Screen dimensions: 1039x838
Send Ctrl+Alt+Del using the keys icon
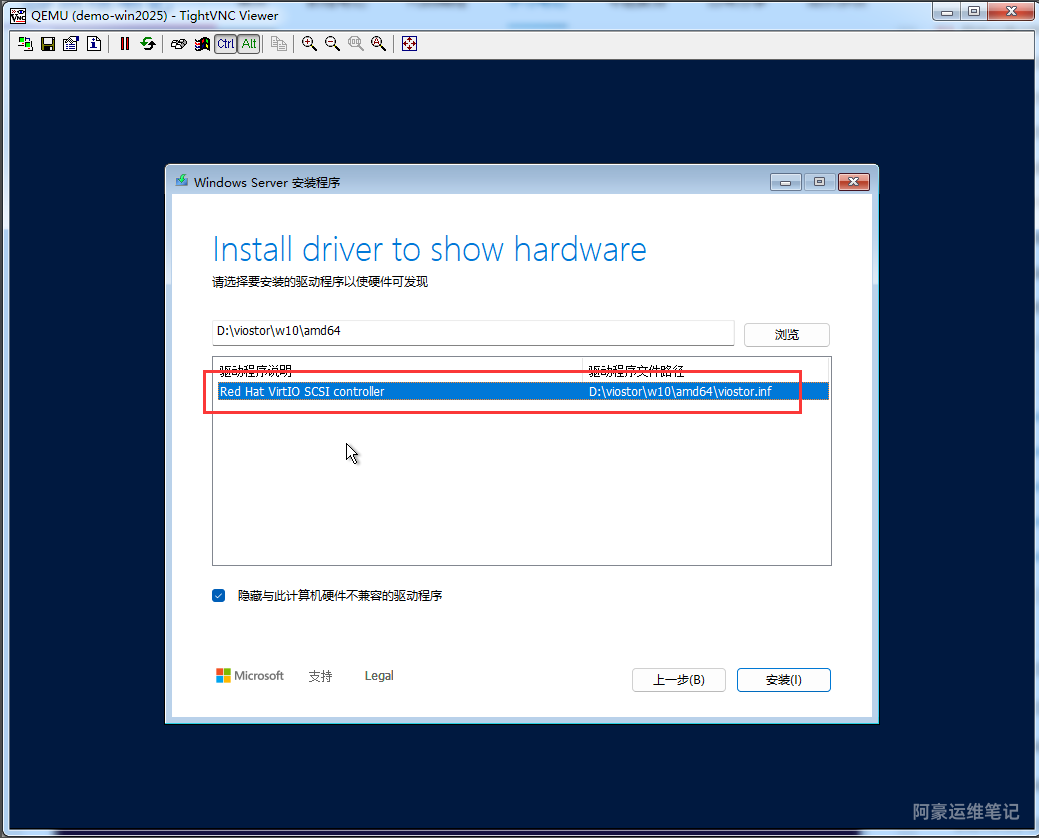click(x=179, y=44)
